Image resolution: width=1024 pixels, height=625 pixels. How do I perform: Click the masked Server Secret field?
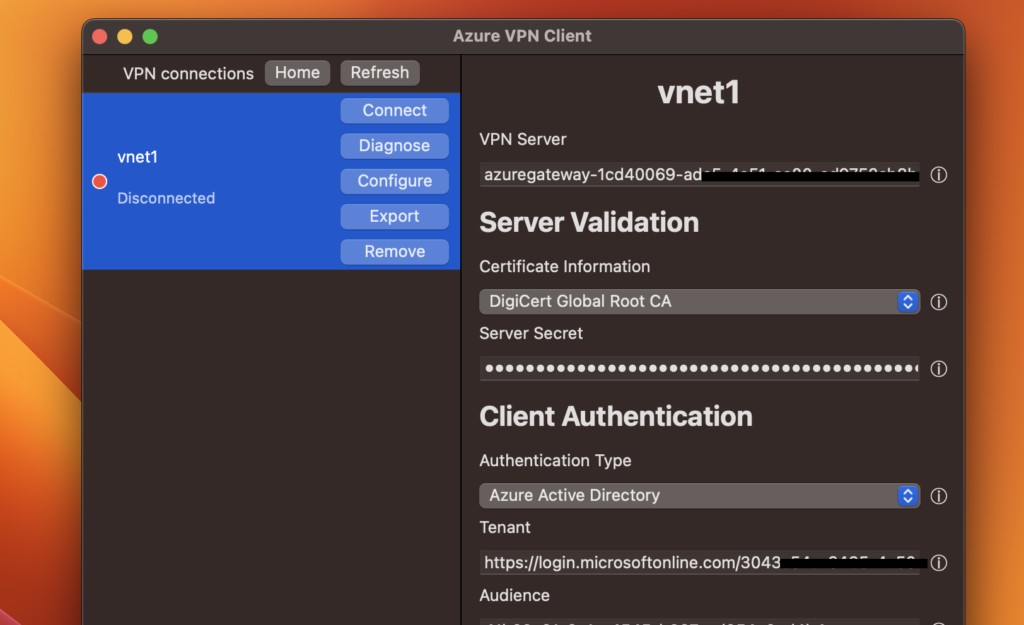pos(699,368)
